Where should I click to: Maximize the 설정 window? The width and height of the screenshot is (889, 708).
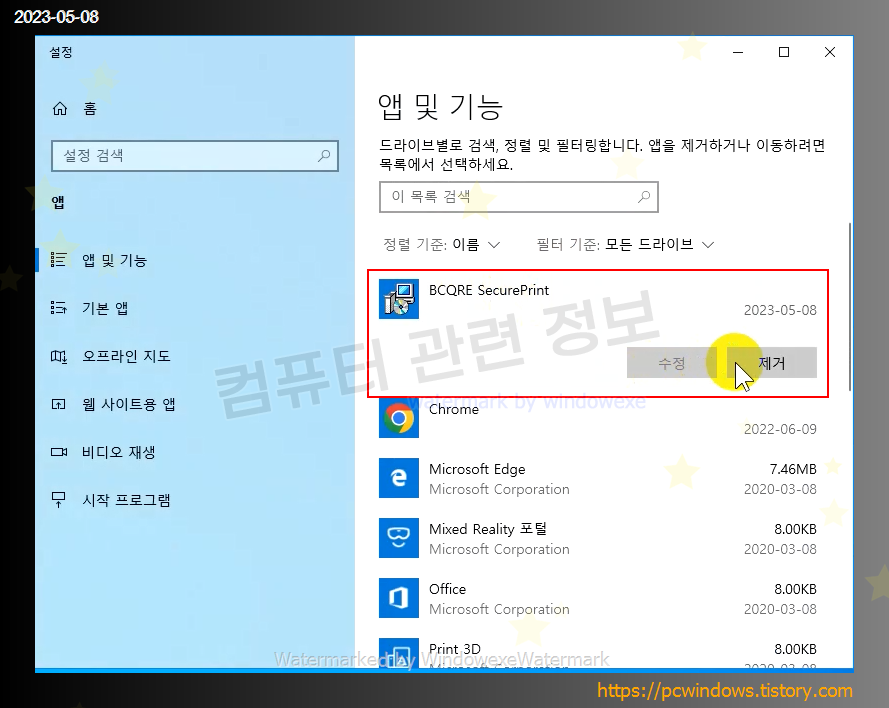point(784,52)
